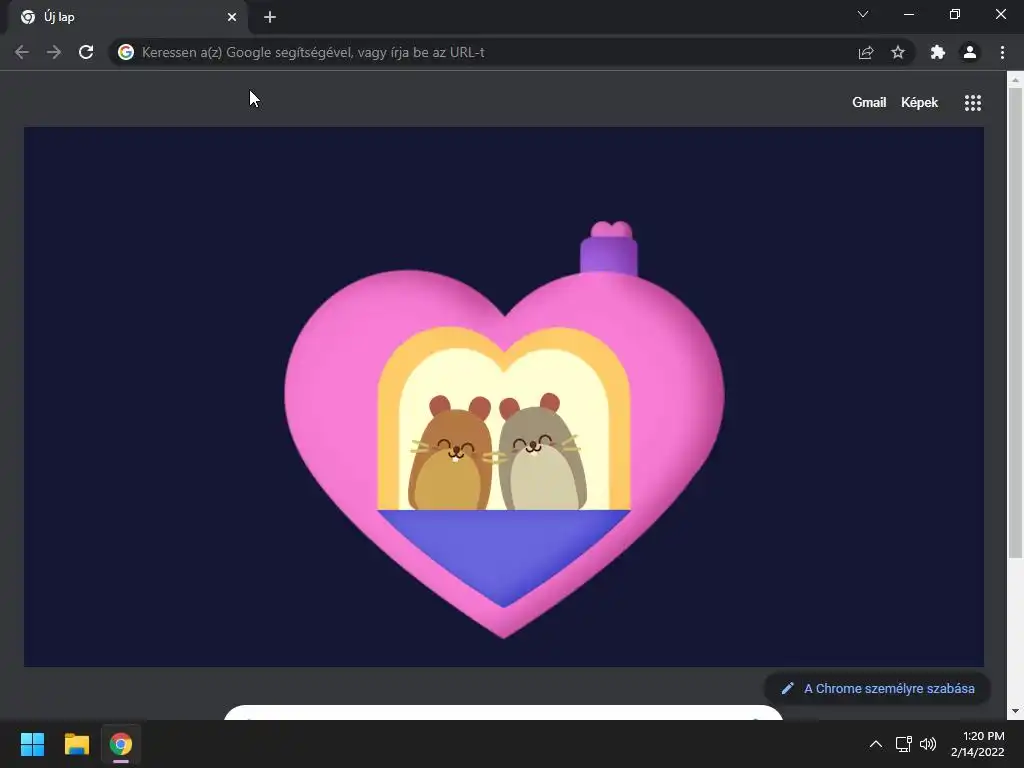Reload the current page
Image resolution: width=1024 pixels, height=768 pixels.
86,52
